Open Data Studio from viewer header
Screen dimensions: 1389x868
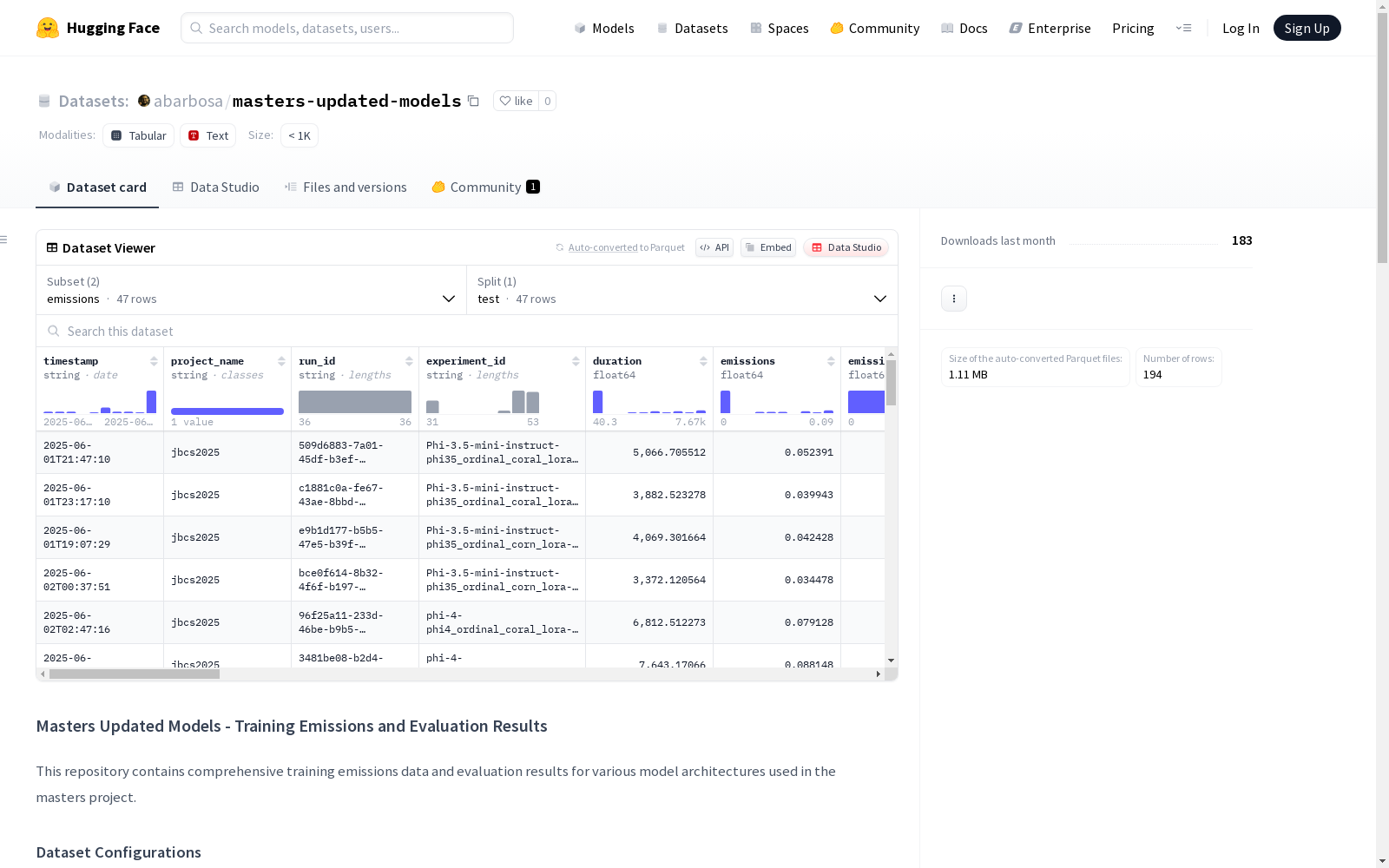[x=846, y=247]
